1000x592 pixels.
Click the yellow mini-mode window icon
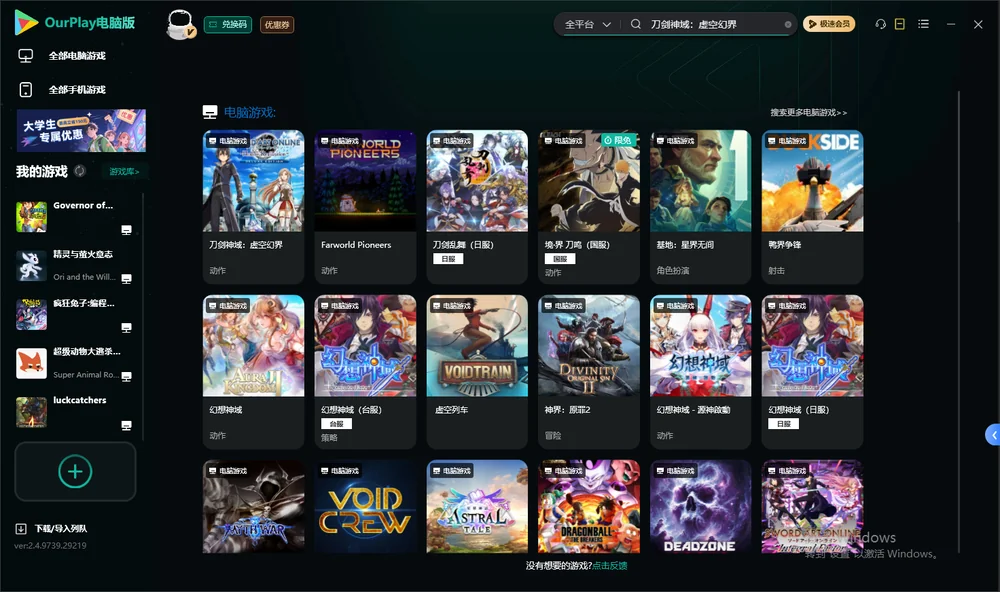click(900, 24)
